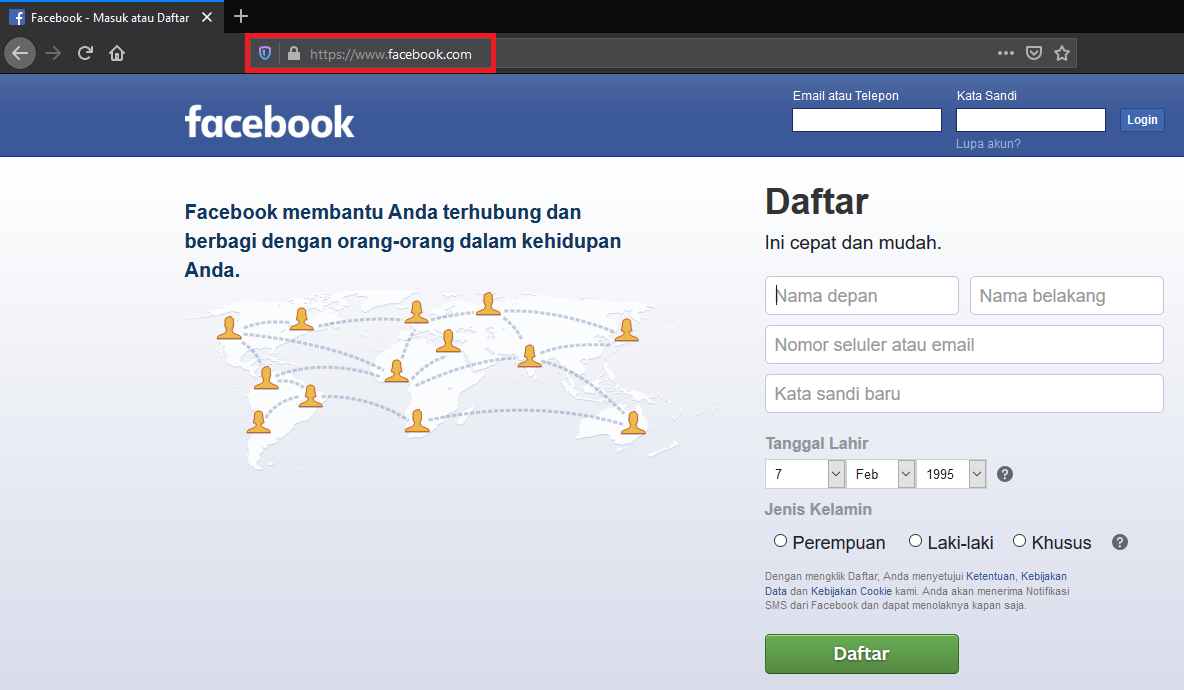Click the Nomor seluler atau email field
Screen dimensions: 1184x690
(964, 344)
